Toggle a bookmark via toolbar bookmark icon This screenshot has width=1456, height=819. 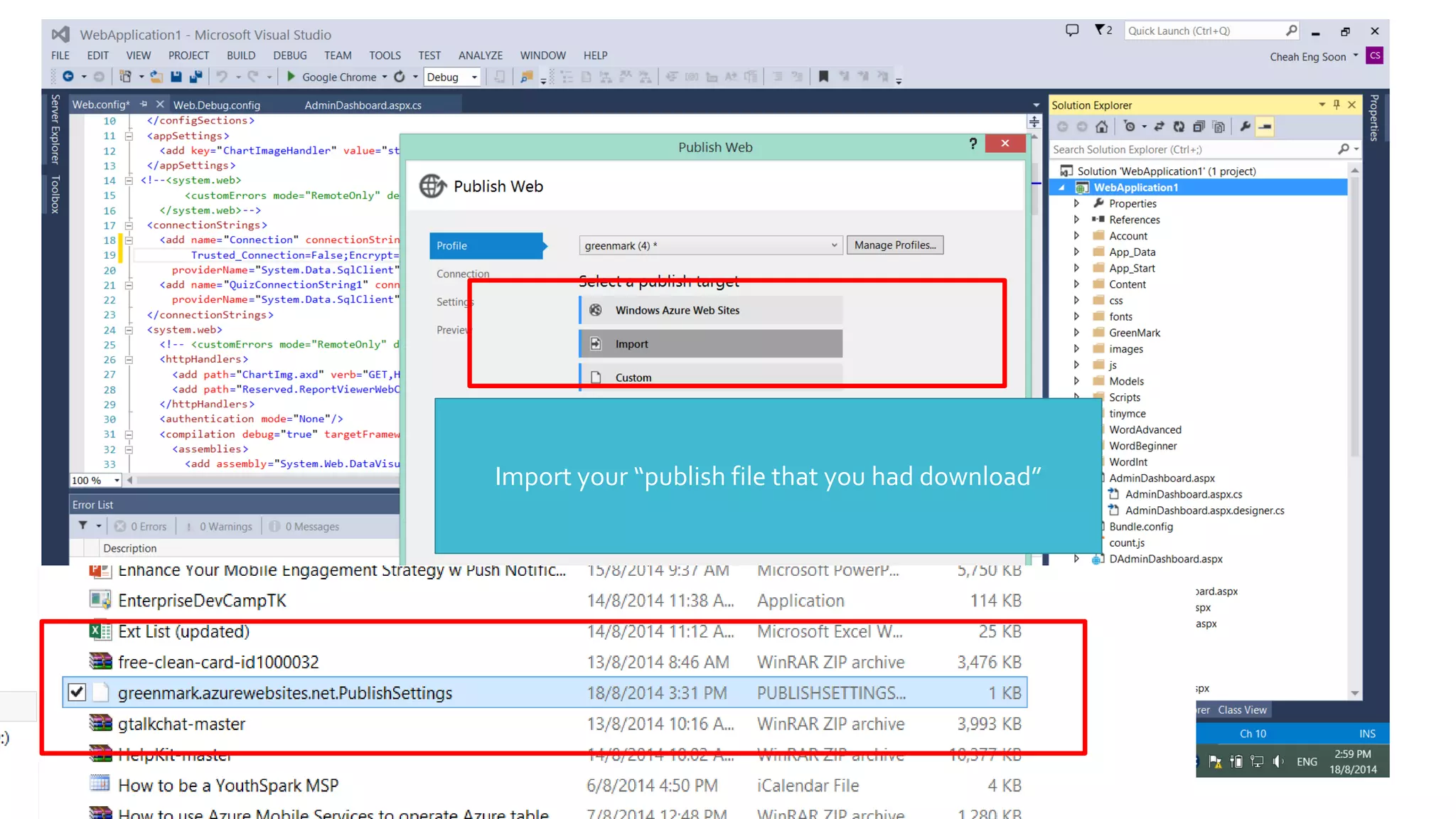point(823,77)
